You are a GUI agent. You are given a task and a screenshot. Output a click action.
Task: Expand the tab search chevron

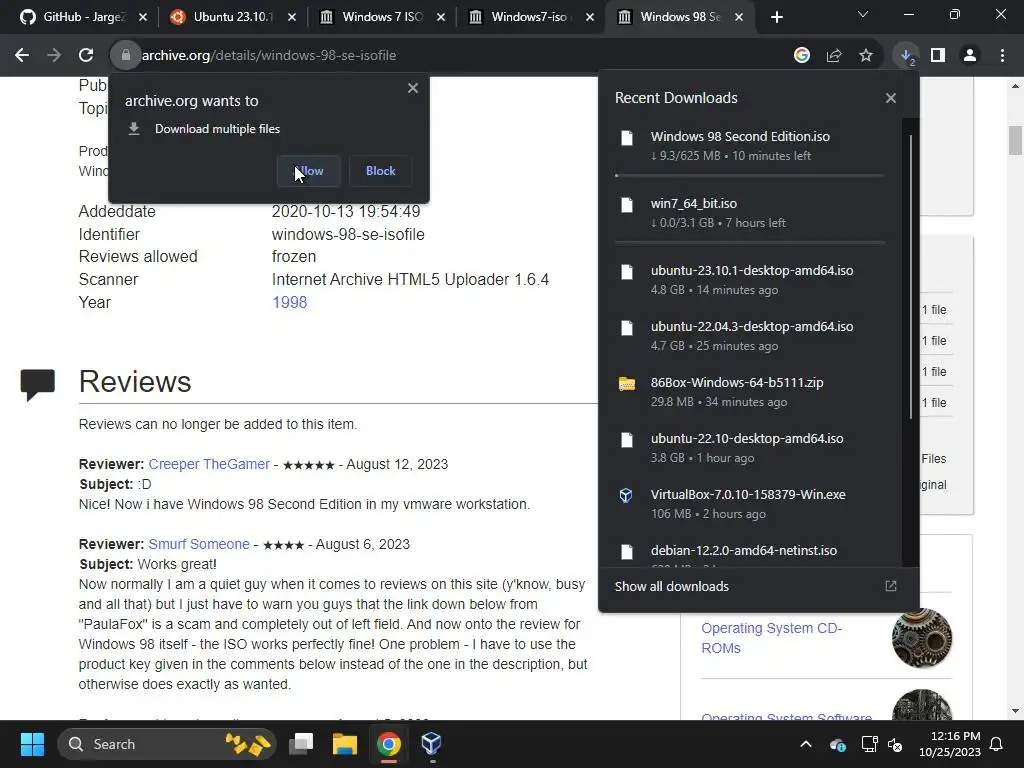[x=863, y=14]
